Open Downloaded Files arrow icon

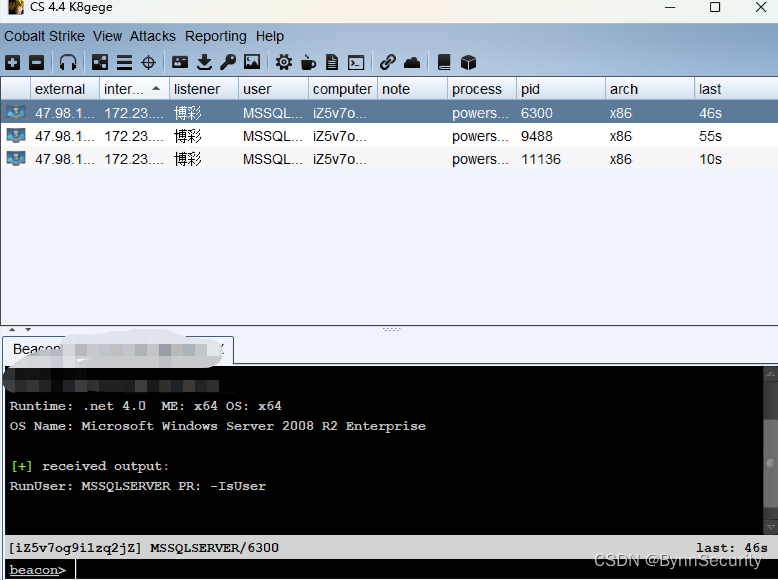[x=204, y=63]
